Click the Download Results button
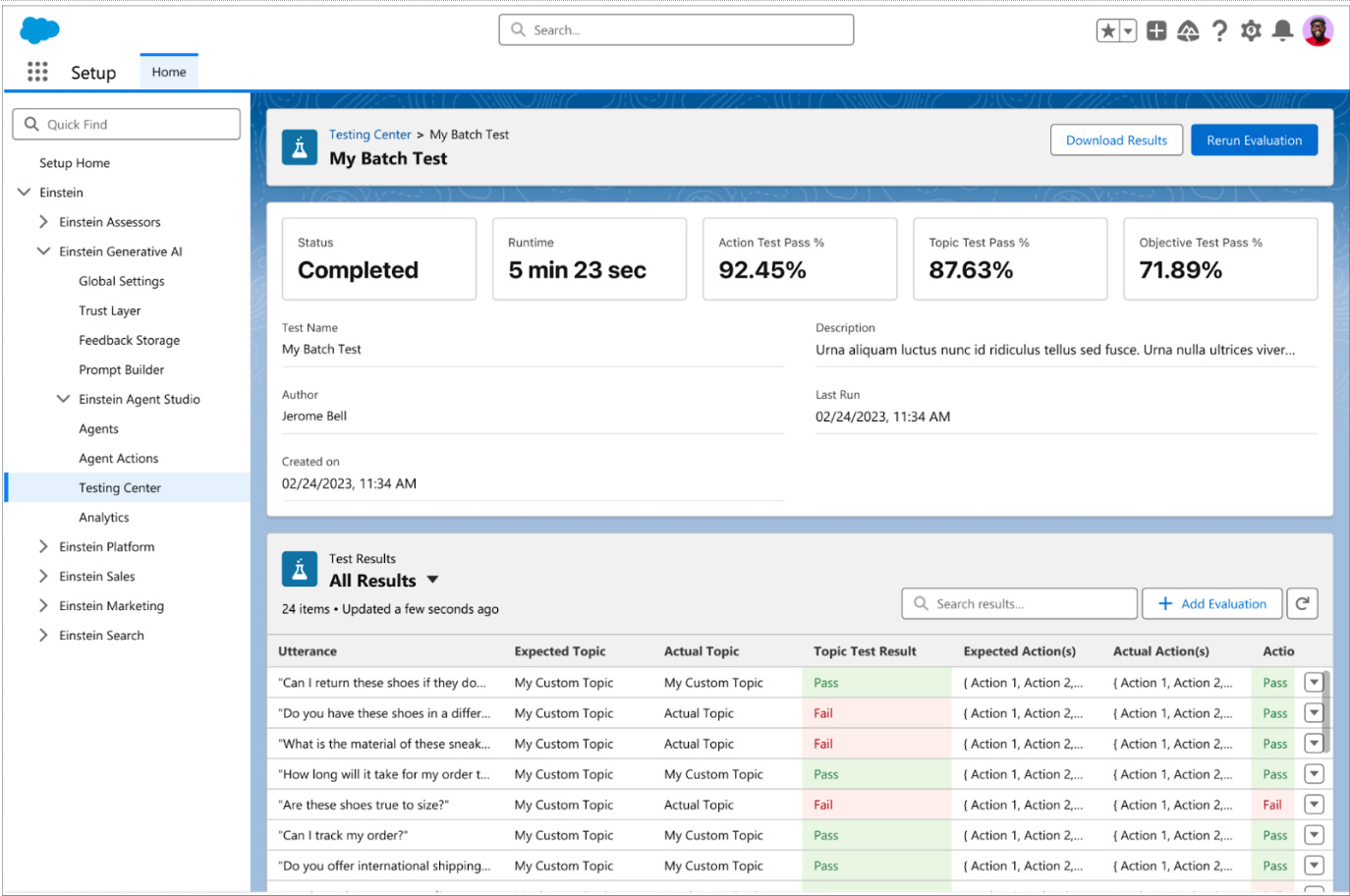 pyautogui.click(x=1116, y=140)
